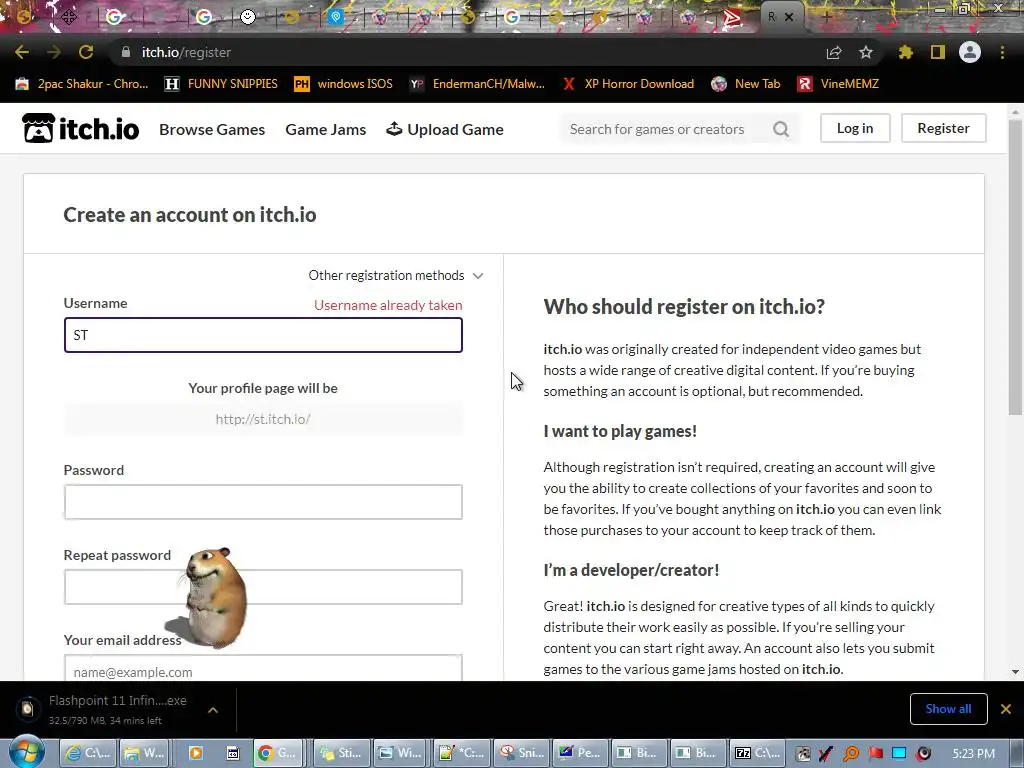1024x768 pixels.
Task: Switch to the Chrome taskbar button
Action: 278,753
